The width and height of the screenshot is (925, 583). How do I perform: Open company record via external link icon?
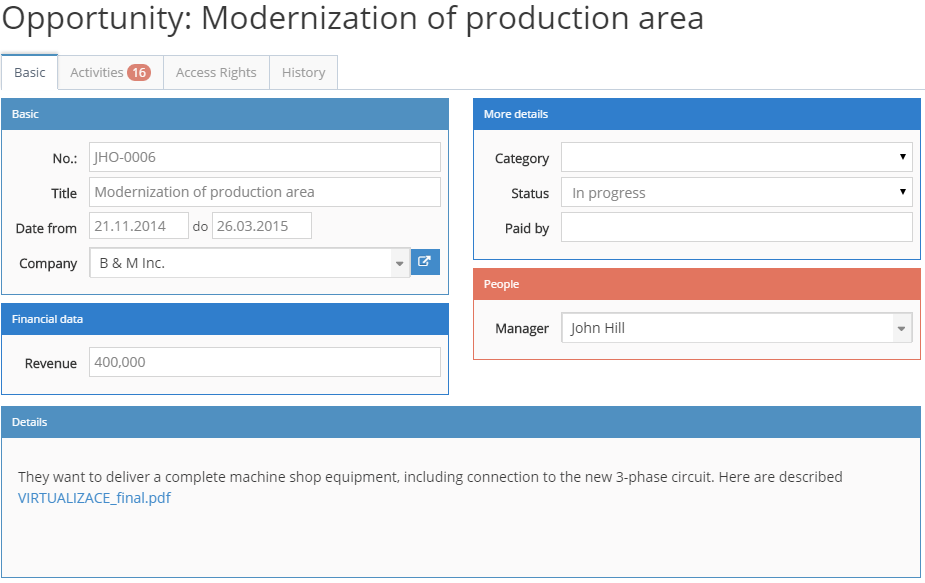coord(425,262)
